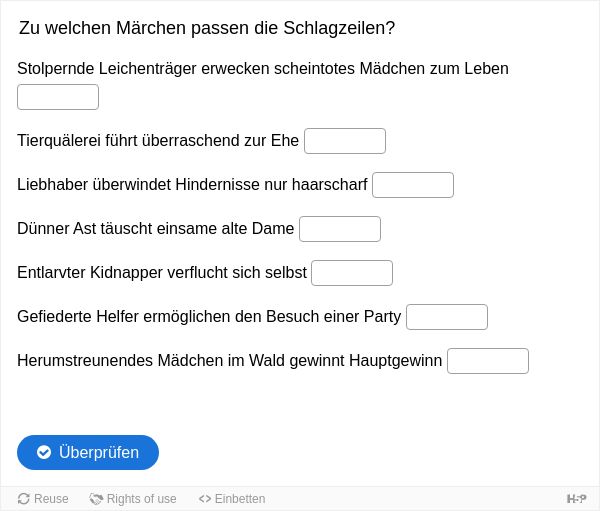
Task: Open the Reuse link
Action: (x=43, y=499)
